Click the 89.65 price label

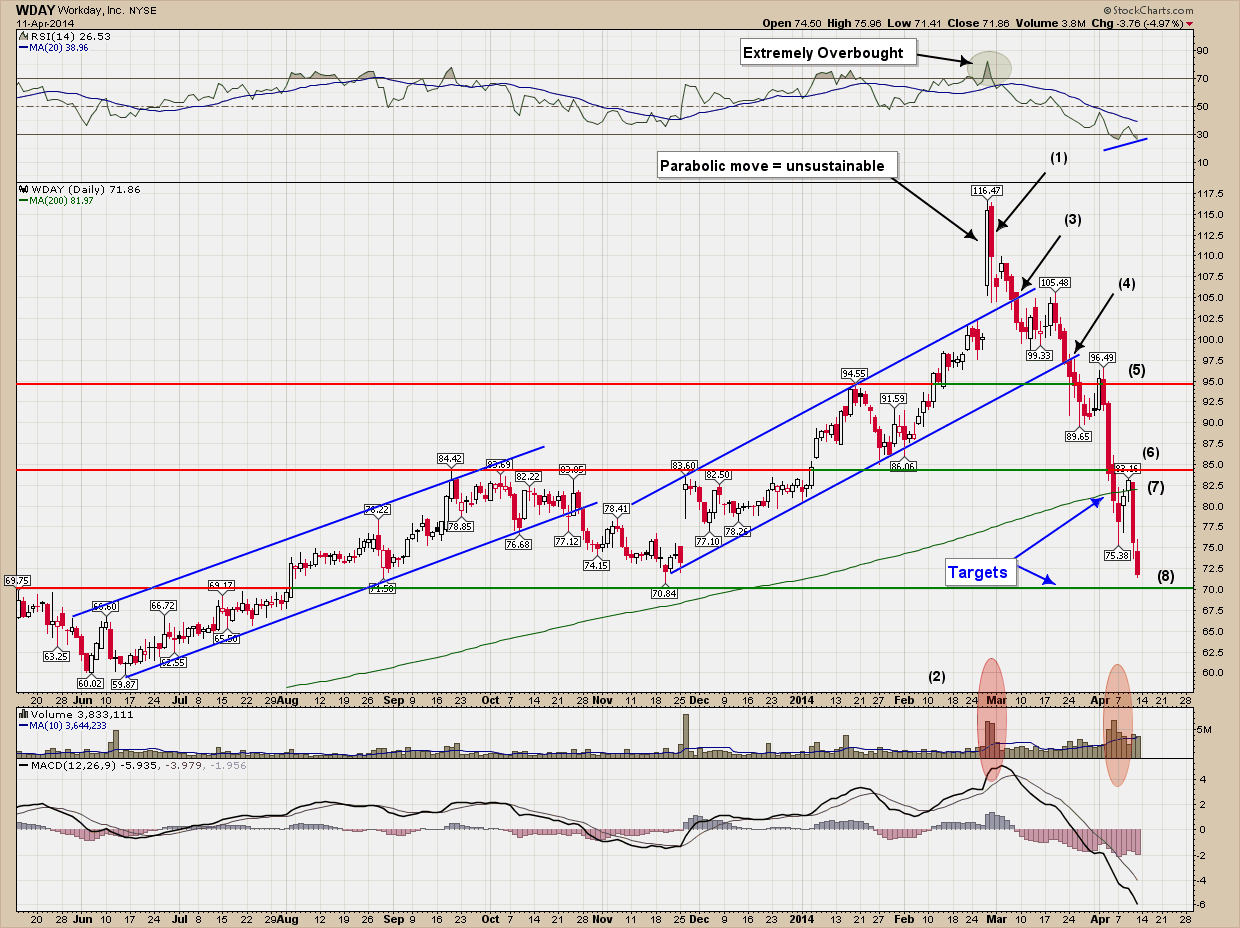(x=1078, y=436)
